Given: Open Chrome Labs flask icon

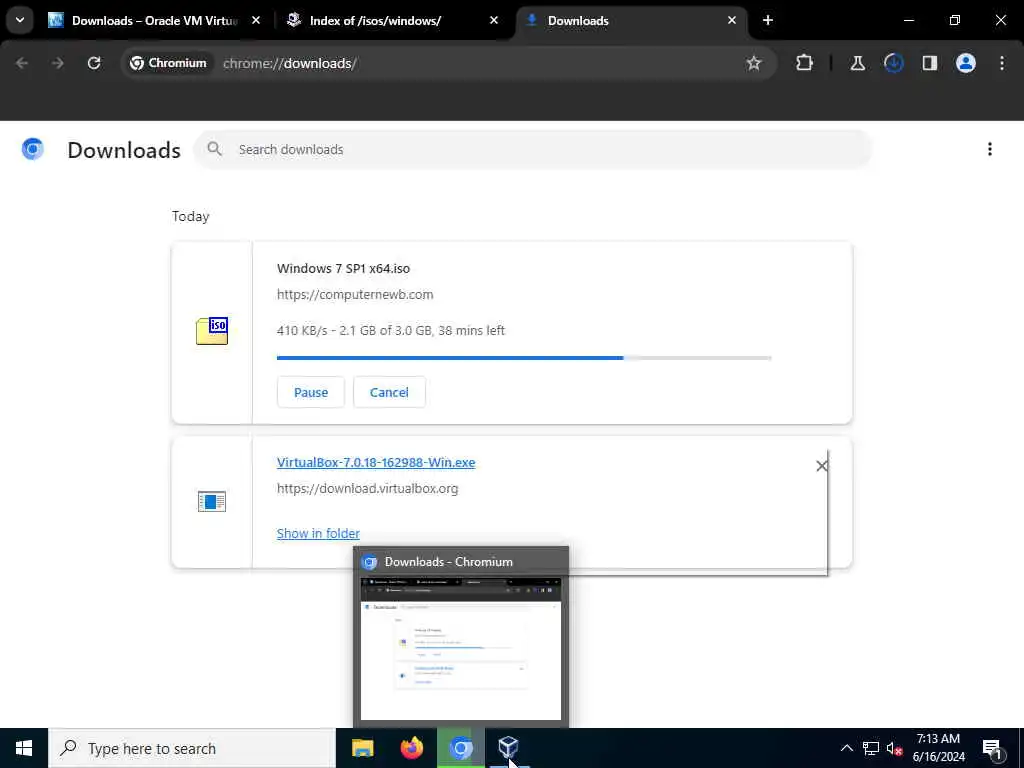Looking at the screenshot, I should click(857, 63).
